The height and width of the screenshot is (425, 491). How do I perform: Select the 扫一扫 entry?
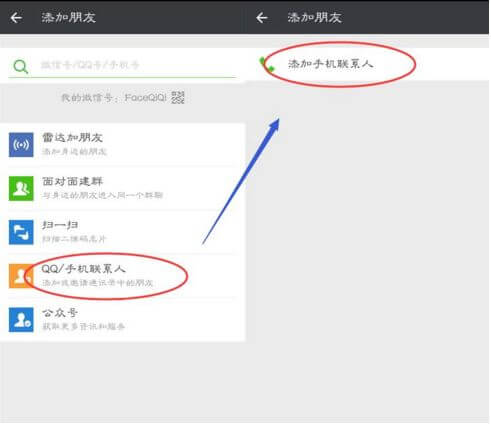click(123, 232)
